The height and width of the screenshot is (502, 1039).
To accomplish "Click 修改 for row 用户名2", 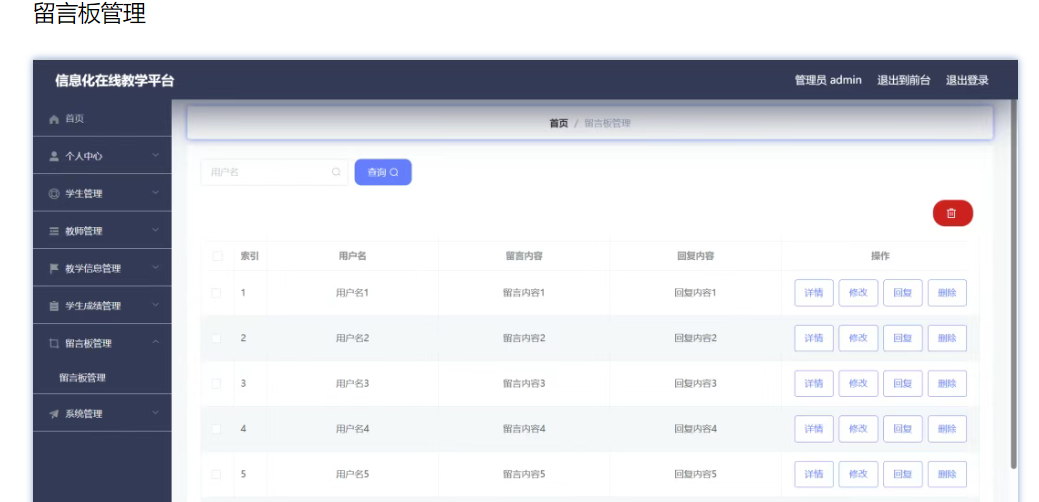I will [x=858, y=338].
